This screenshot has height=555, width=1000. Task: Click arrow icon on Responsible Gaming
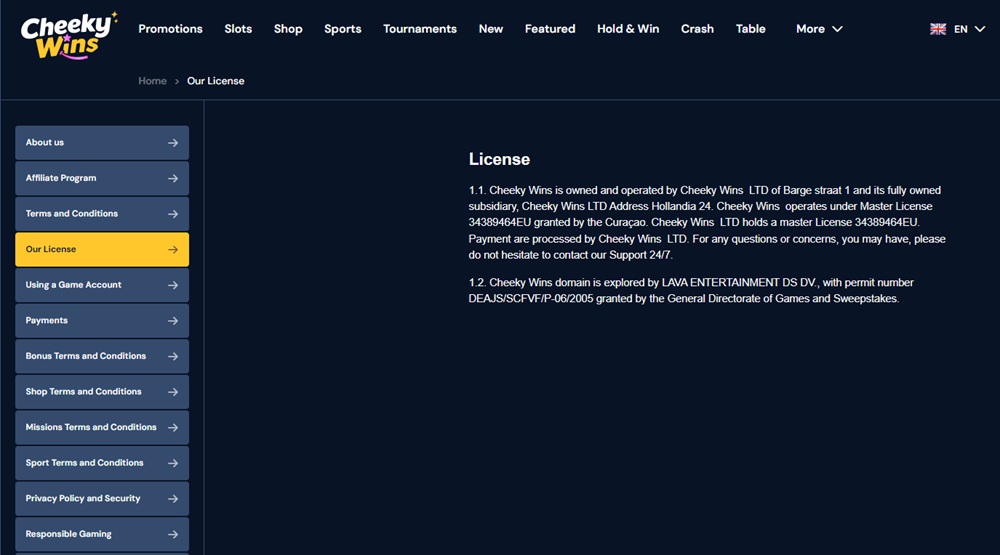[173, 535]
